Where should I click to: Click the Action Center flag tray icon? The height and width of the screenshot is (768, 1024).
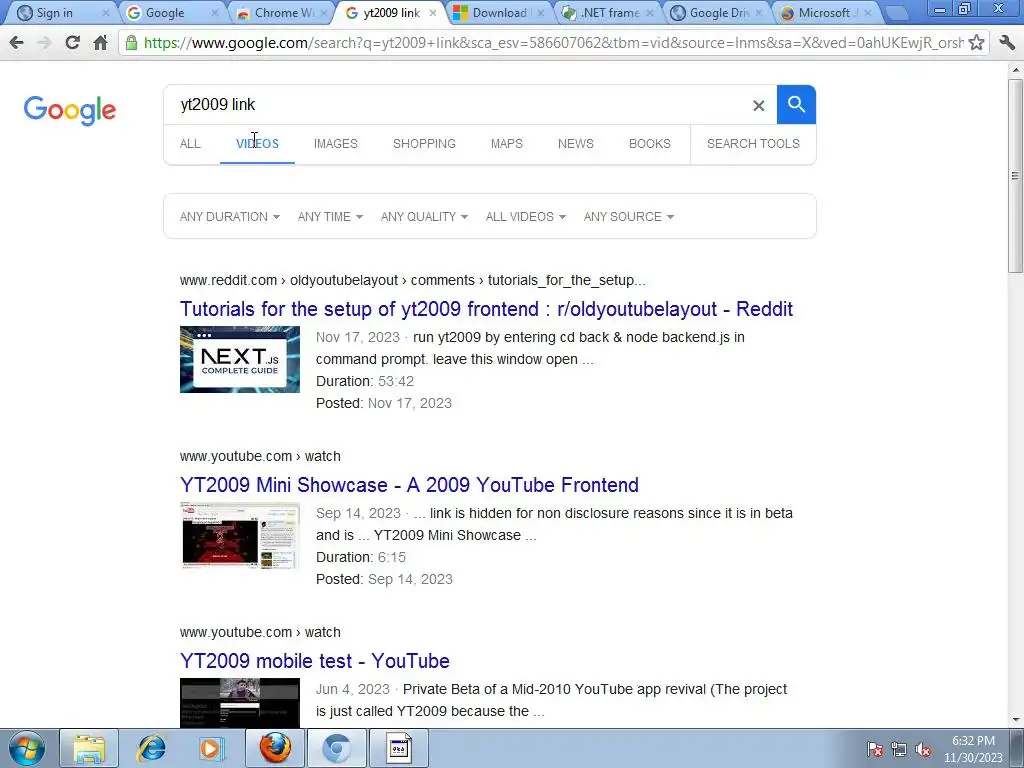[874, 750]
